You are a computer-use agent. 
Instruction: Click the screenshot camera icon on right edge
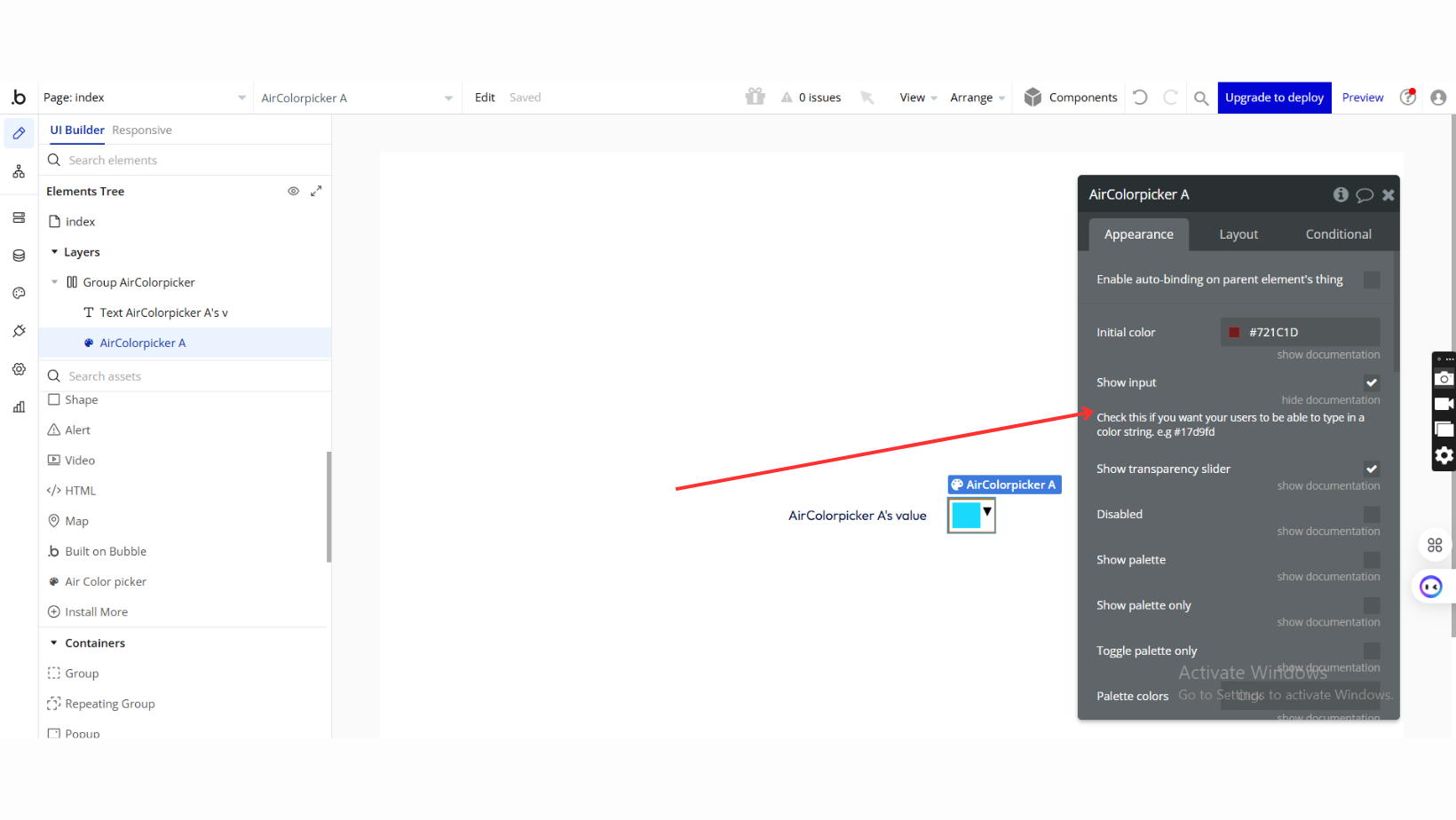click(1444, 378)
